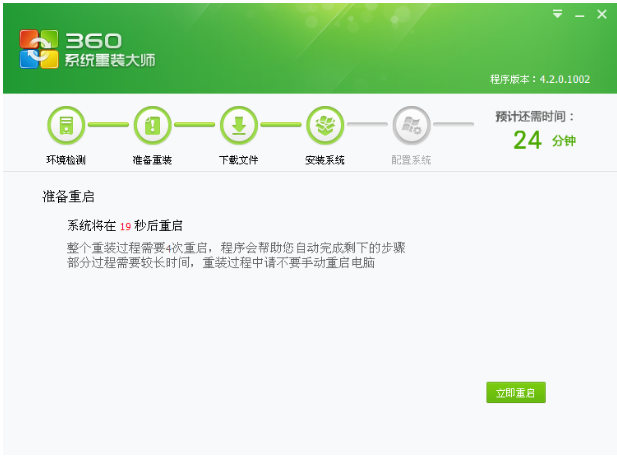Click the red 19 seconds countdown

pyautogui.click(x=126, y=226)
